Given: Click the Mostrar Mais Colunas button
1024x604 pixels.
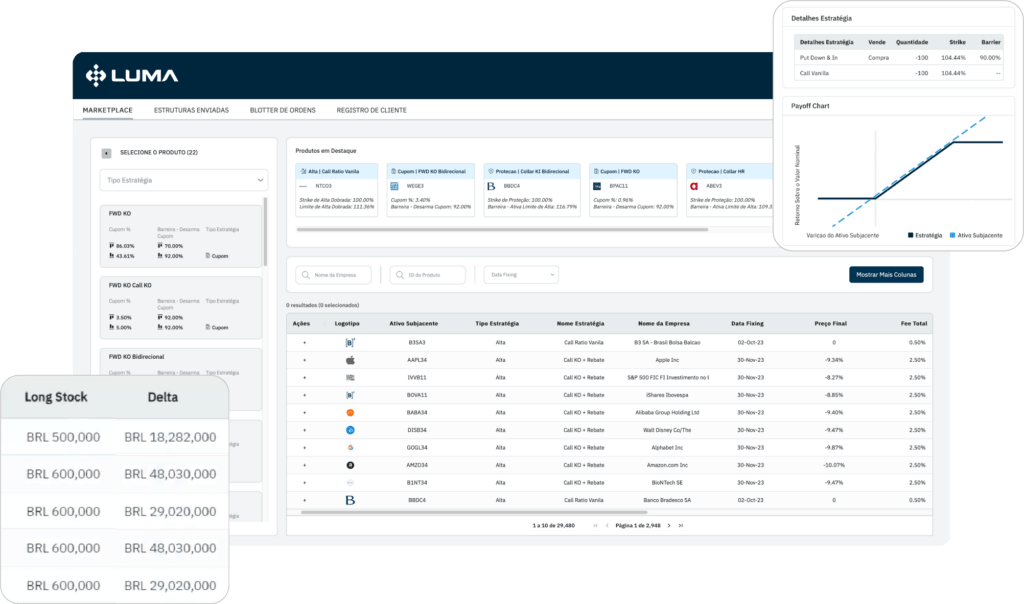Looking at the screenshot, I should pyautogui.click(x=885, y=274).
